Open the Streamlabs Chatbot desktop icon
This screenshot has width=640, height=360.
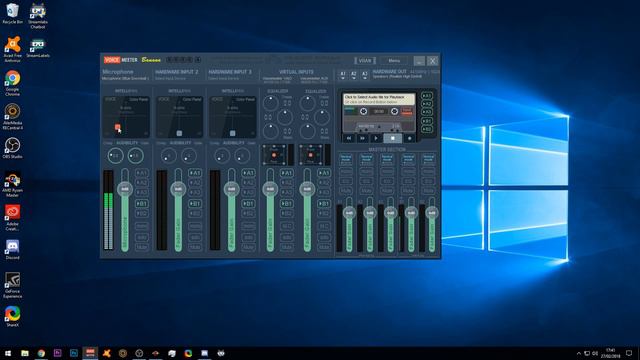(38, 16)
